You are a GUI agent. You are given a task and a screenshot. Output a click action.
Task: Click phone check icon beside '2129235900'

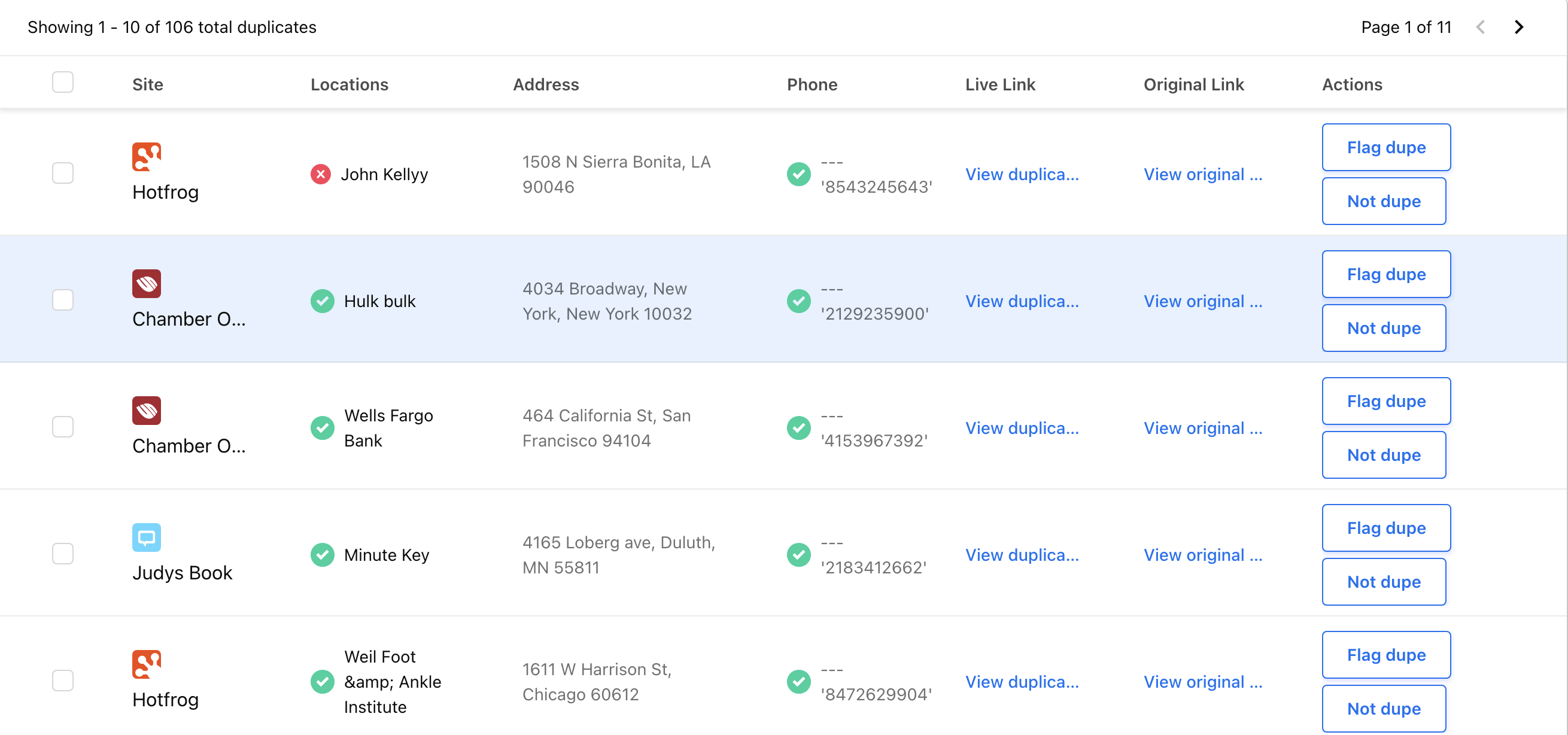pos(798,302)
